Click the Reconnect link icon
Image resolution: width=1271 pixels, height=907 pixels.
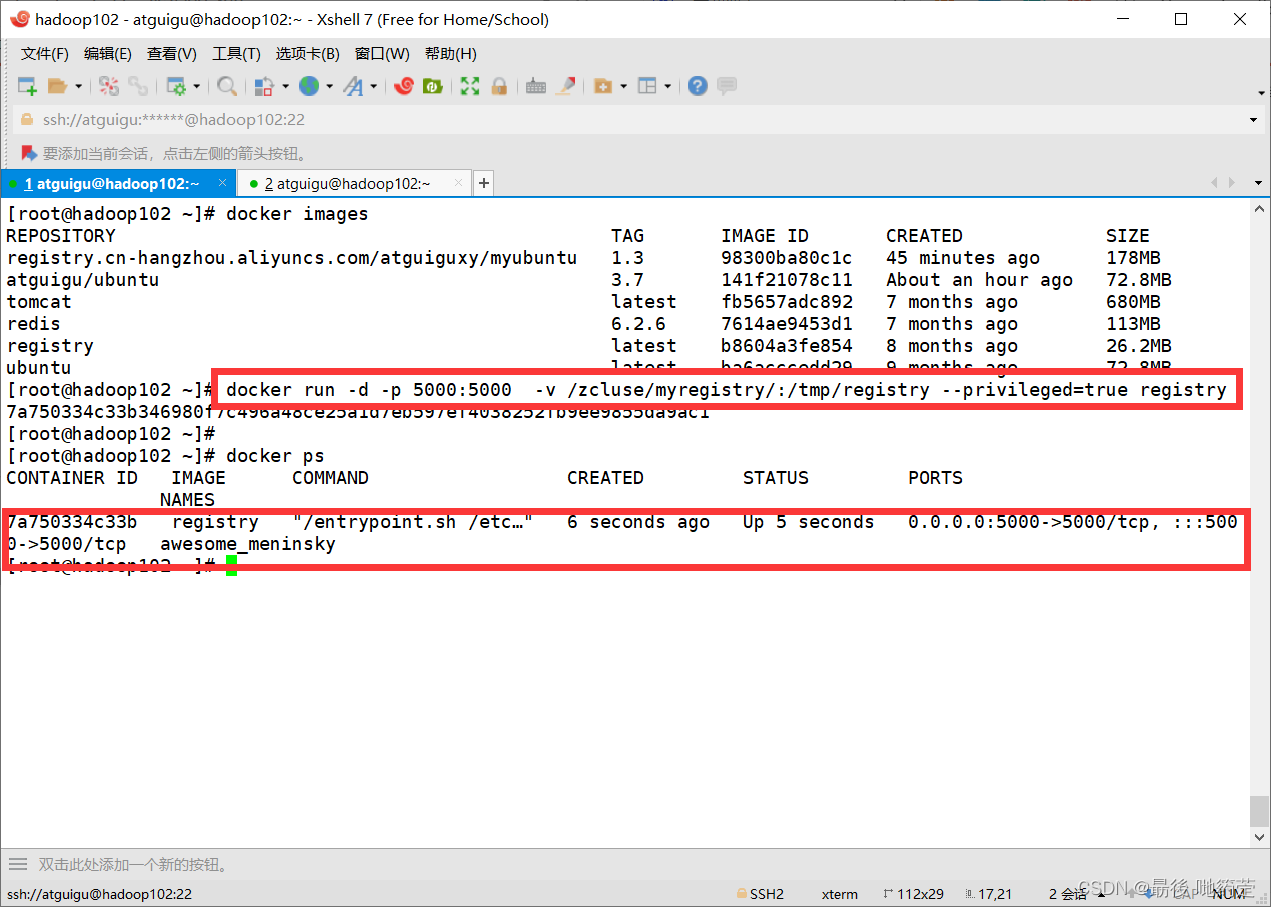138,86
